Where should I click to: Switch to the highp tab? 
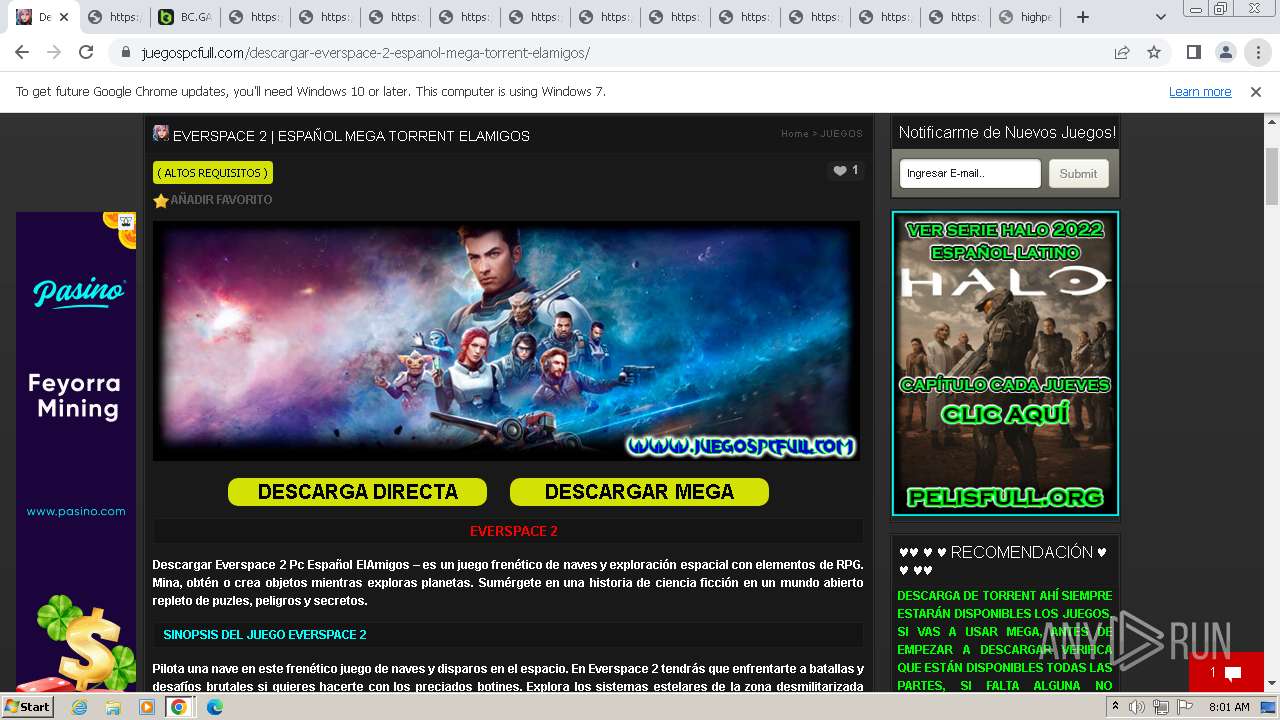[x=1025, y=17]
